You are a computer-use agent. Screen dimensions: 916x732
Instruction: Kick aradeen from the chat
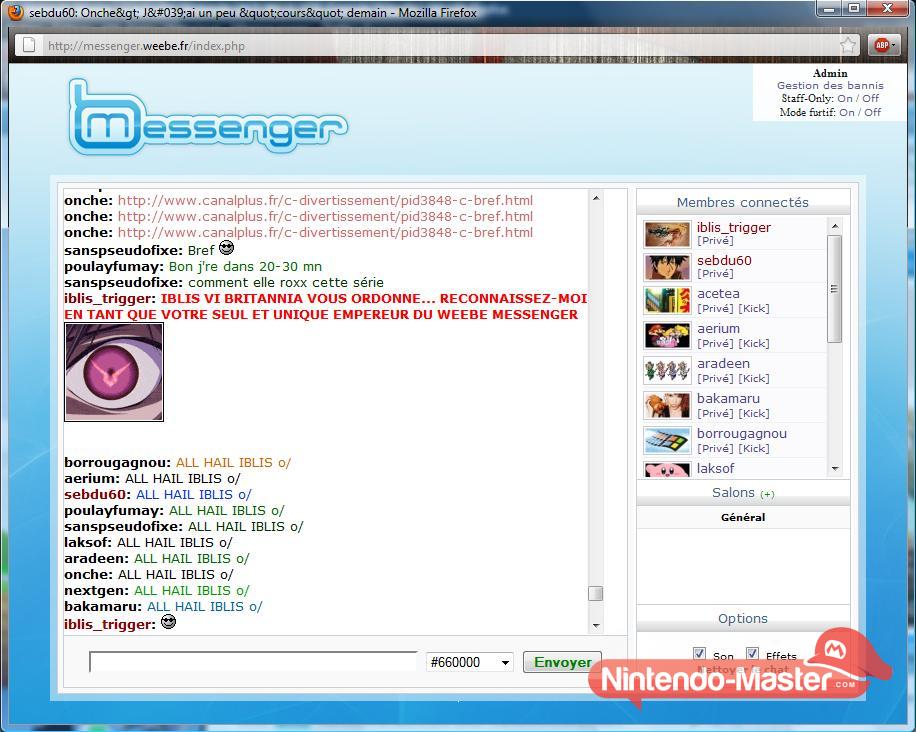754,379
